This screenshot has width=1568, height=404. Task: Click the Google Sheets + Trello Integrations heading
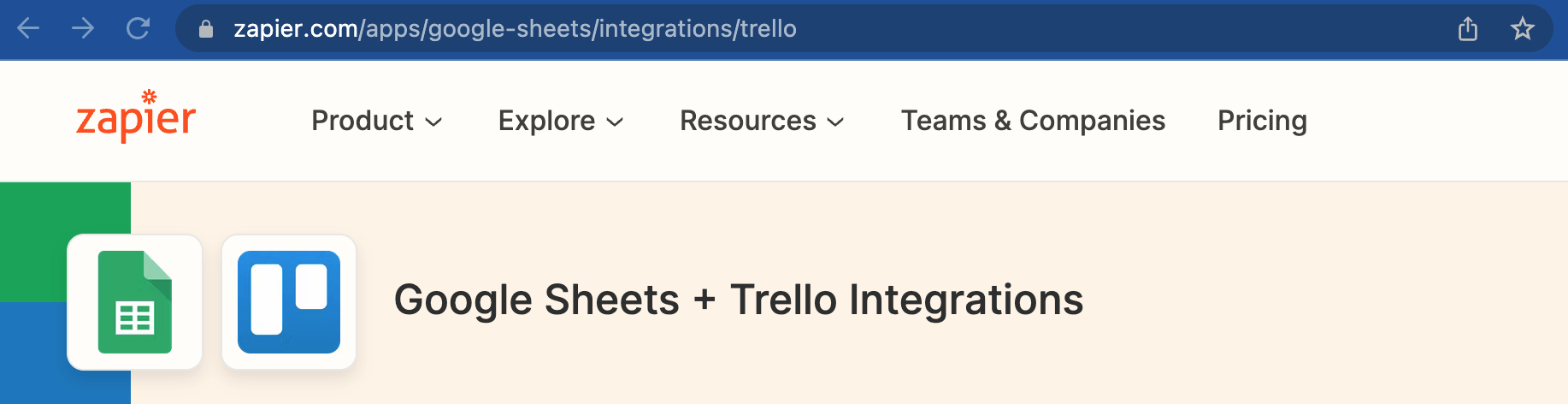(739, 300)
